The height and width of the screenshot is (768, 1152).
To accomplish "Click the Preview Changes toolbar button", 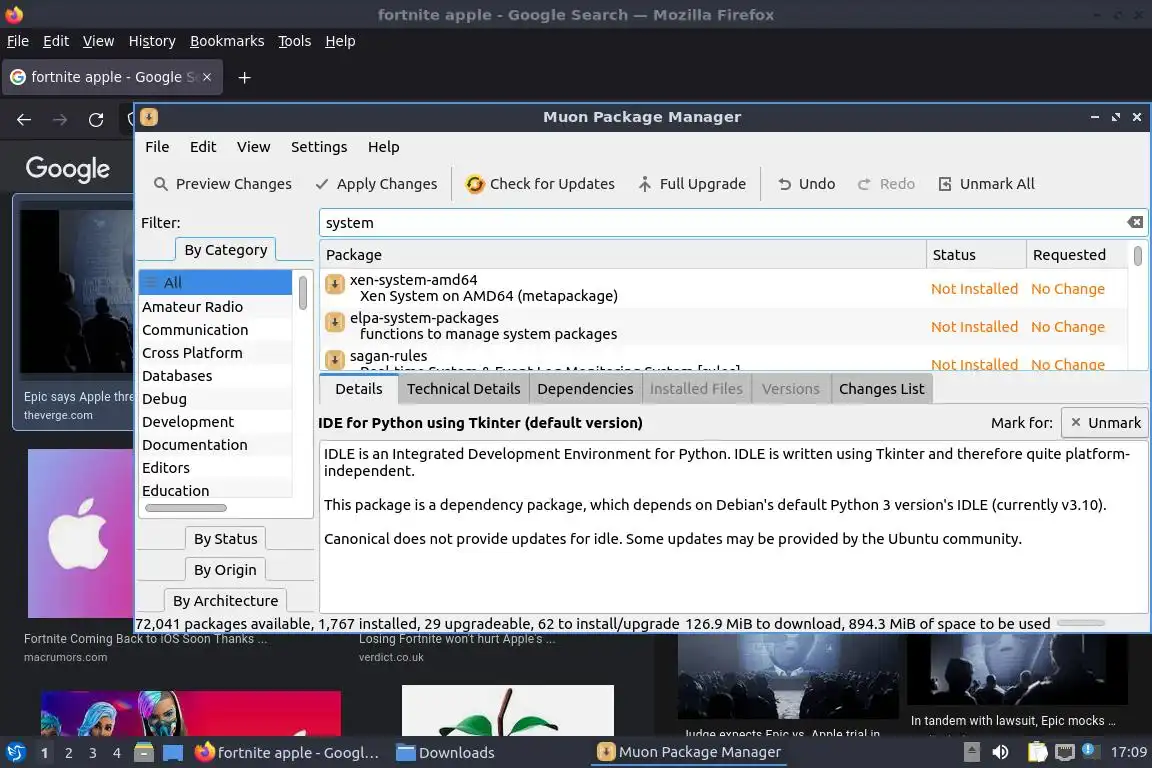I will point(222,184).
